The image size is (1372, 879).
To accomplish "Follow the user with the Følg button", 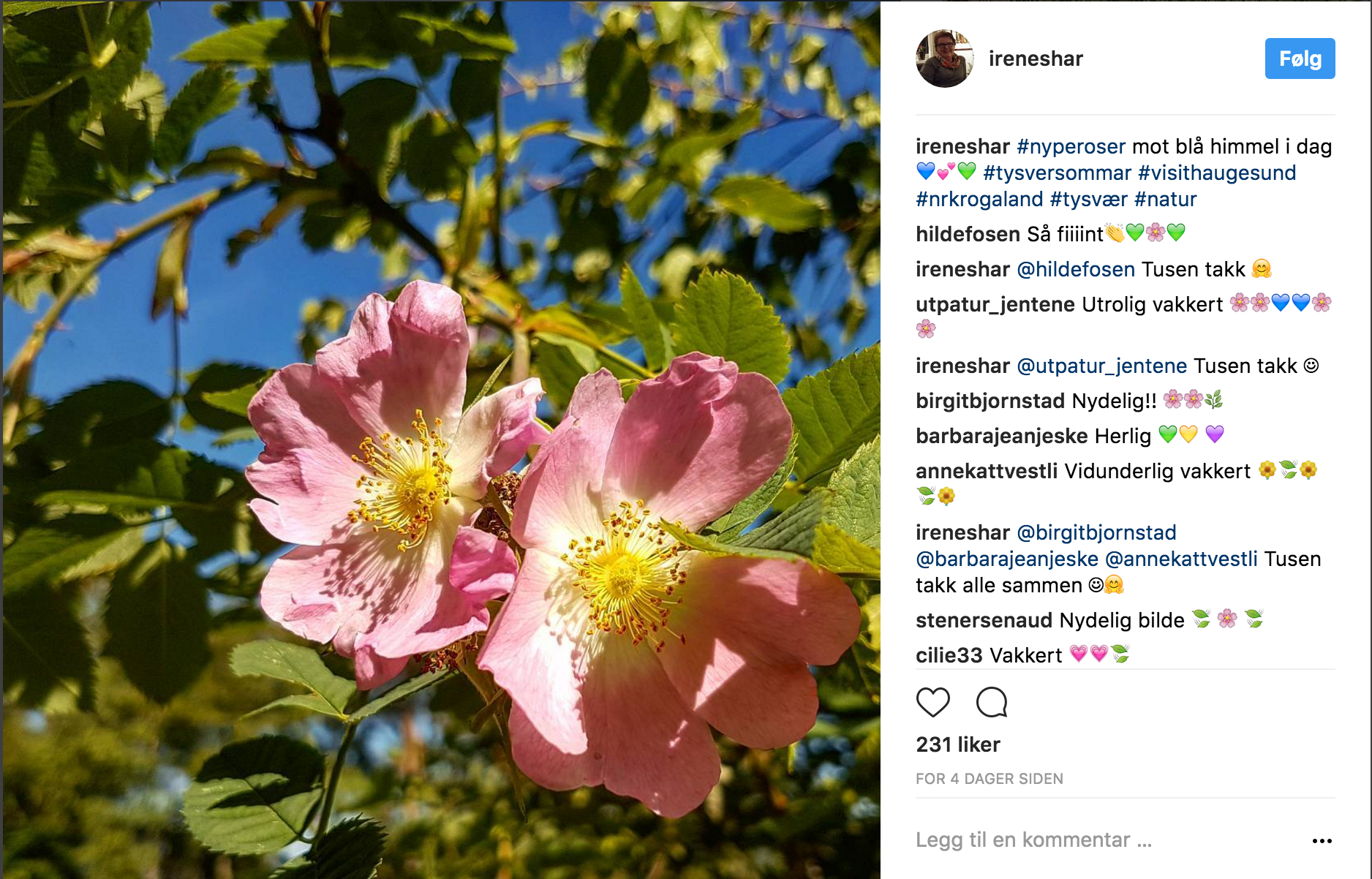I will coord(1300,59).
